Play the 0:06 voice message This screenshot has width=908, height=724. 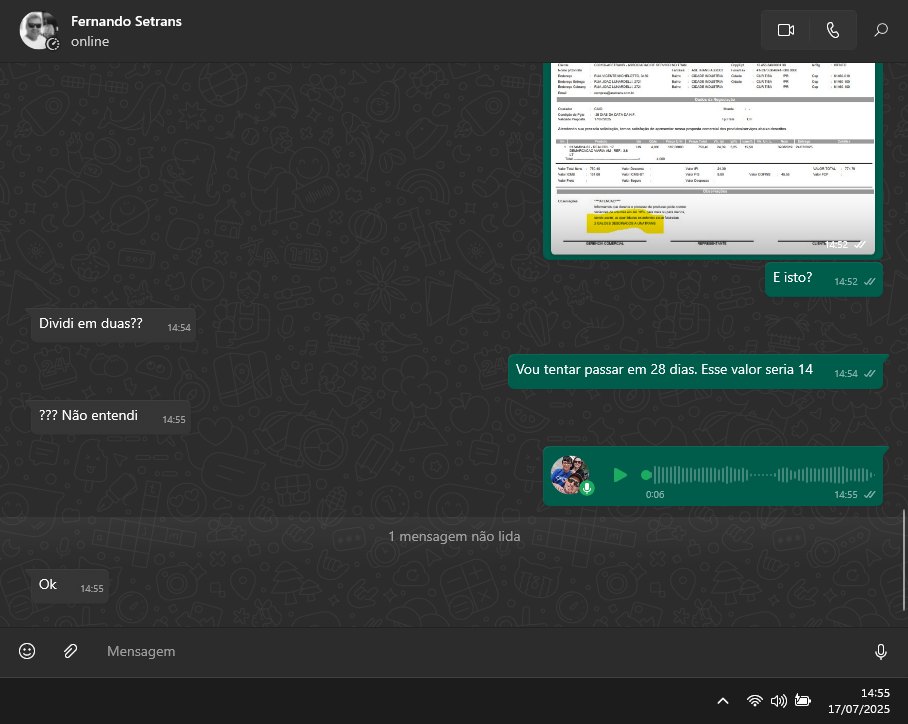[x=620, y=475]
